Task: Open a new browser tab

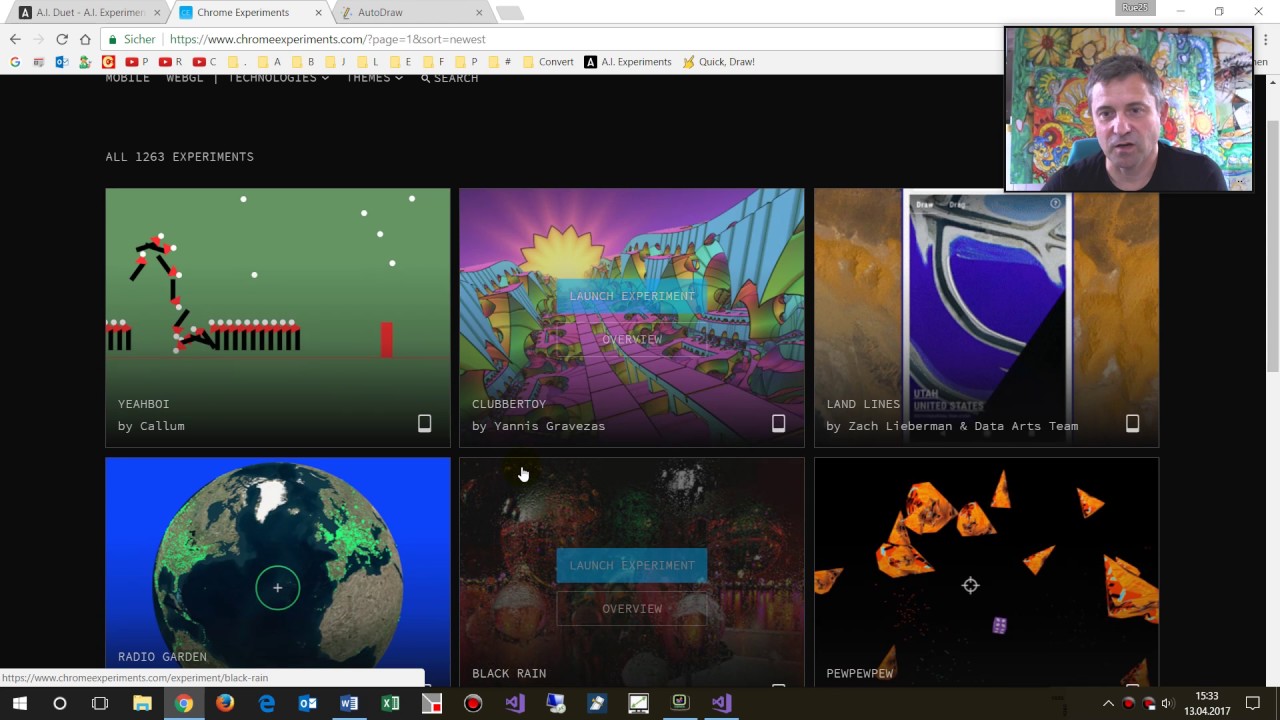Action: [509, 13]
